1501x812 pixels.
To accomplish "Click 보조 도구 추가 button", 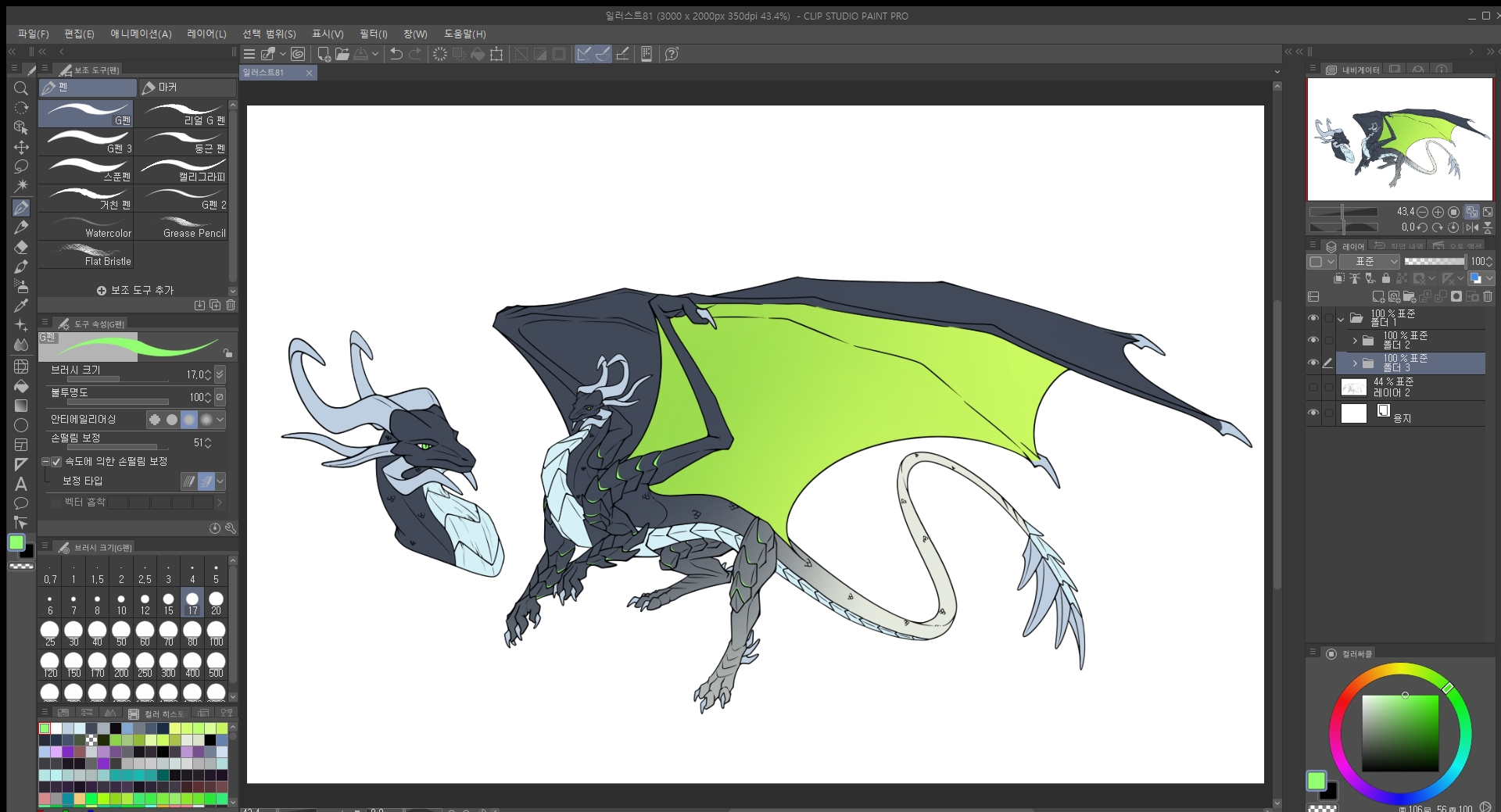I will (135, 290).
